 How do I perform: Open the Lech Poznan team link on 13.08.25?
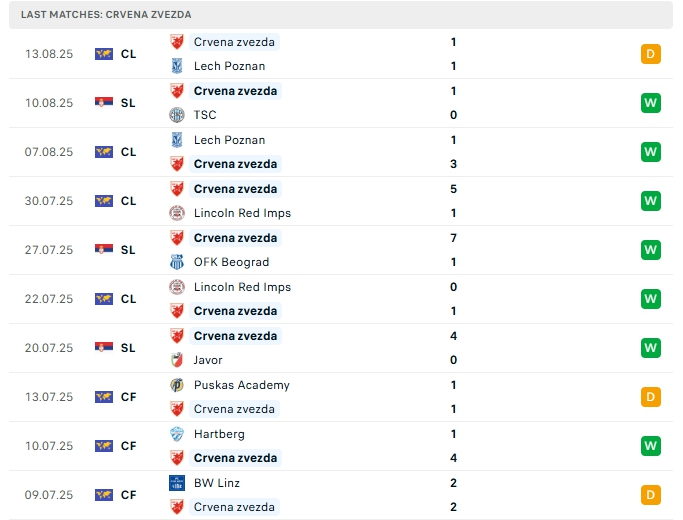click(229, 66)
